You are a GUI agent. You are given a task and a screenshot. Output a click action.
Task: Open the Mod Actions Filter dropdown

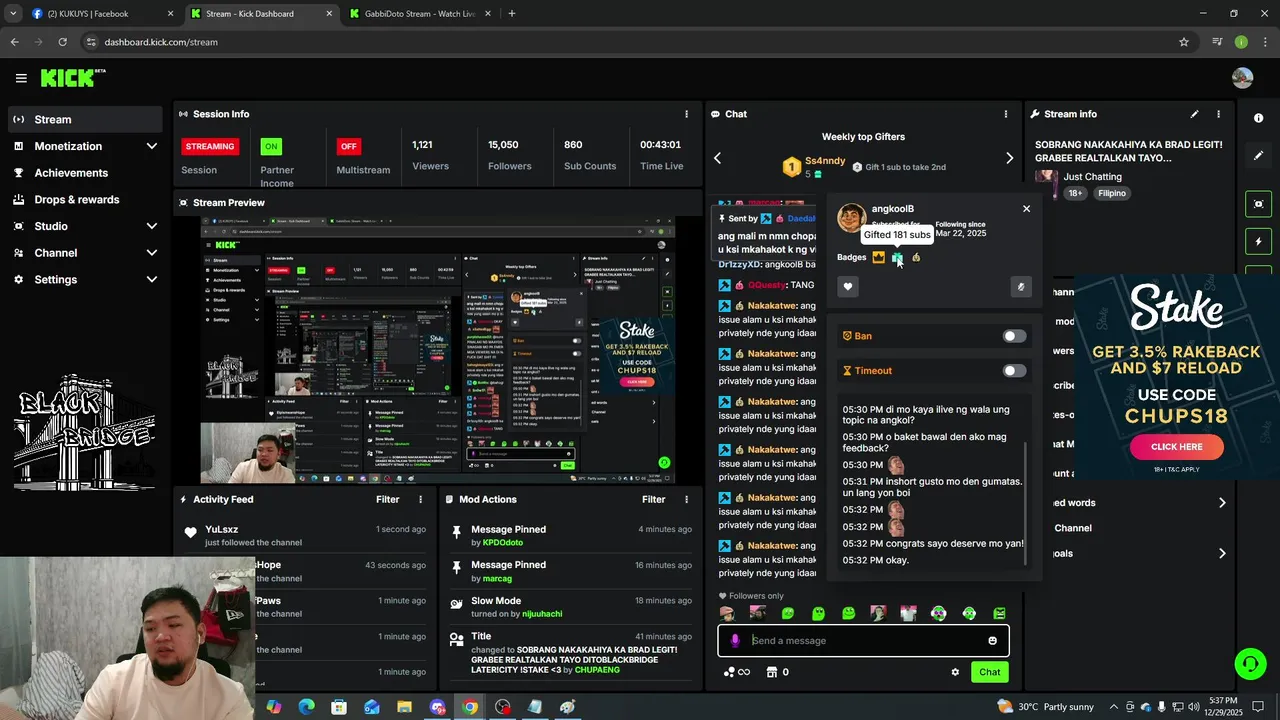(x=654, y=499)
